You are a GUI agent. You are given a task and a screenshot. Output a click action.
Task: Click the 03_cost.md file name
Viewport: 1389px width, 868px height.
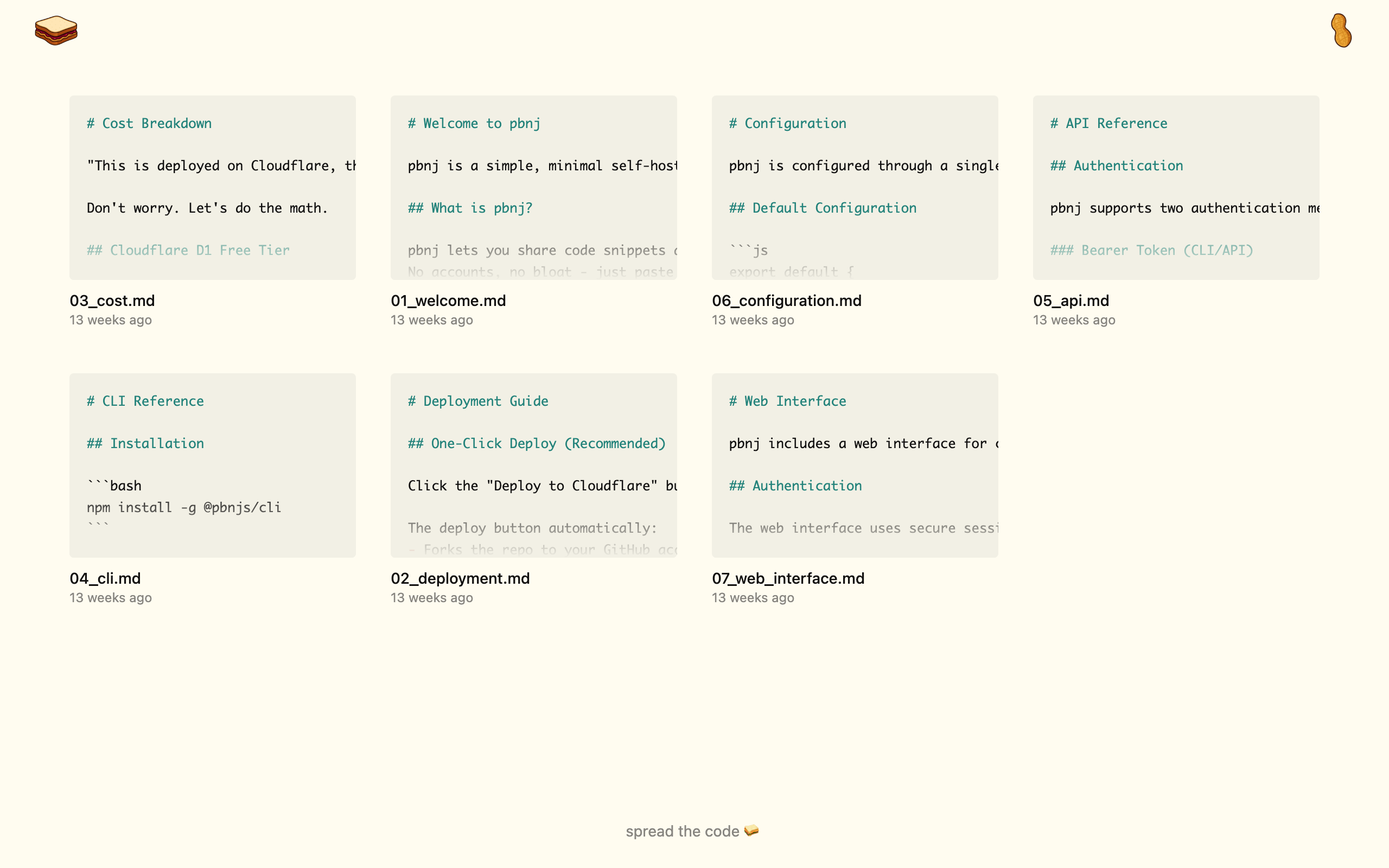click(x=112, y=301)
